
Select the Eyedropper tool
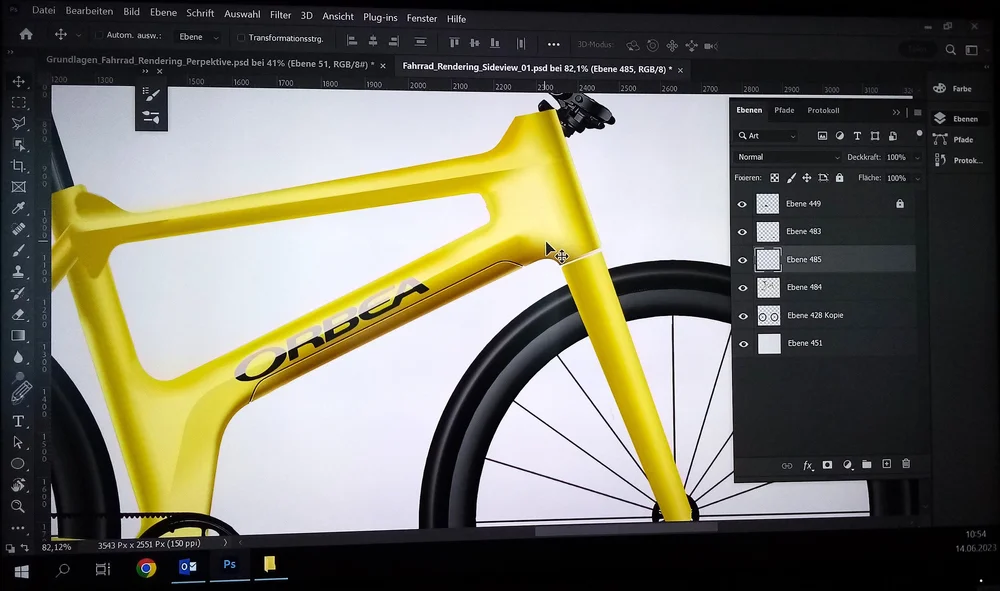coord(18,208)
